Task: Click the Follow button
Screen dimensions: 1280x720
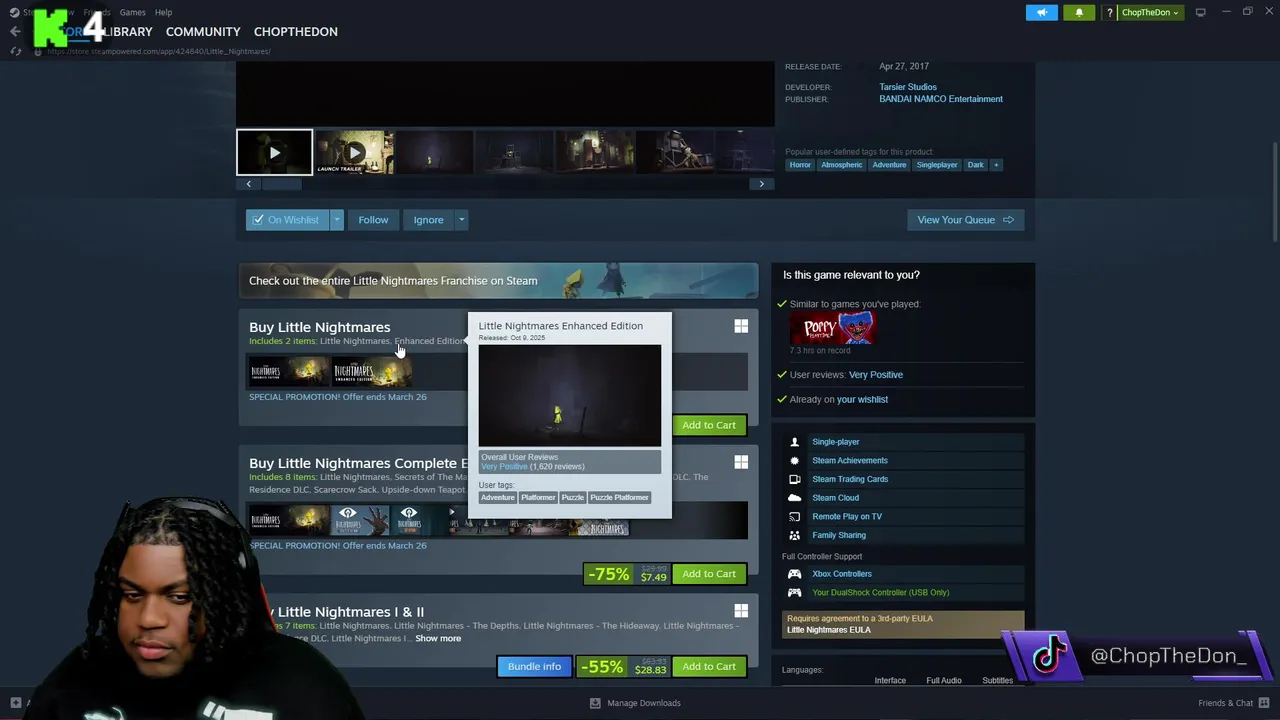Action: coord(373,220)
